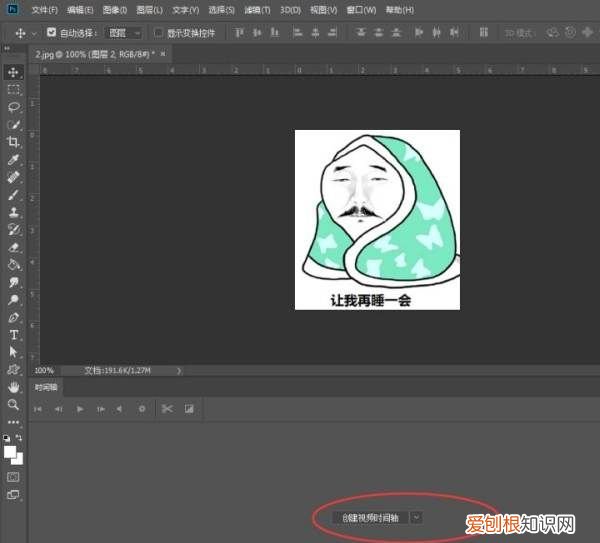Change the screen mode
Viewport: 600px width, 543px height.
[13, 495]
